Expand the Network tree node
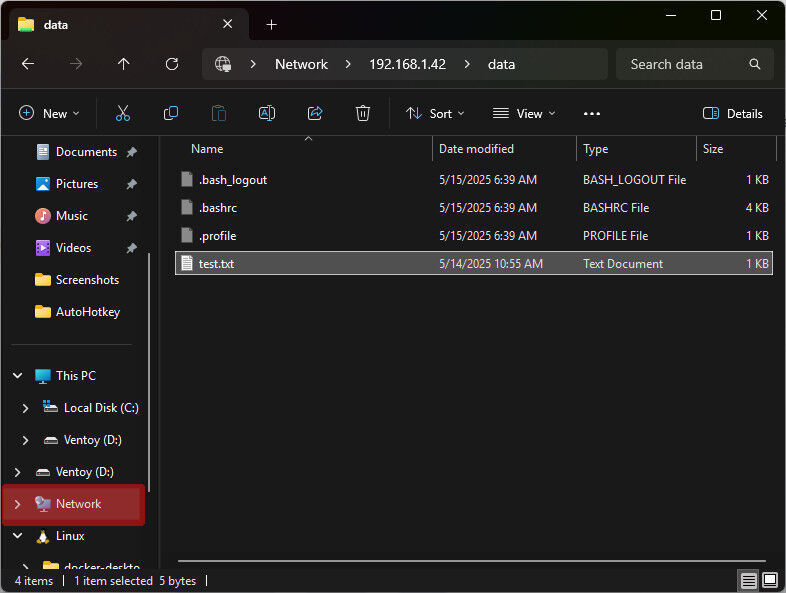 click(x=17, y=504)
